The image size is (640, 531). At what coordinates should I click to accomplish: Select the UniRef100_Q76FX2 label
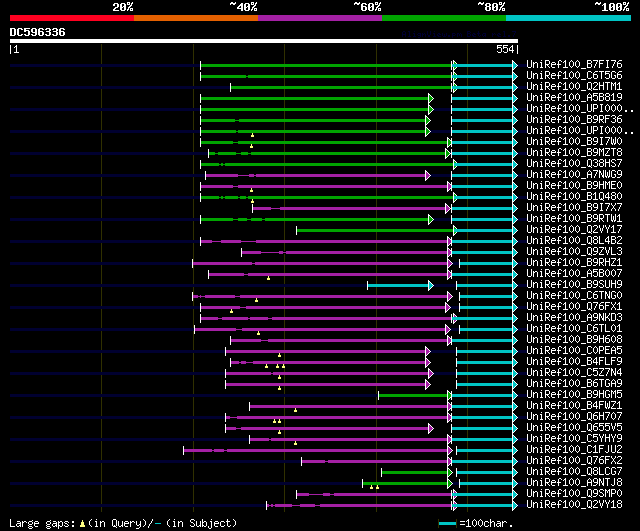pos(574,461)
